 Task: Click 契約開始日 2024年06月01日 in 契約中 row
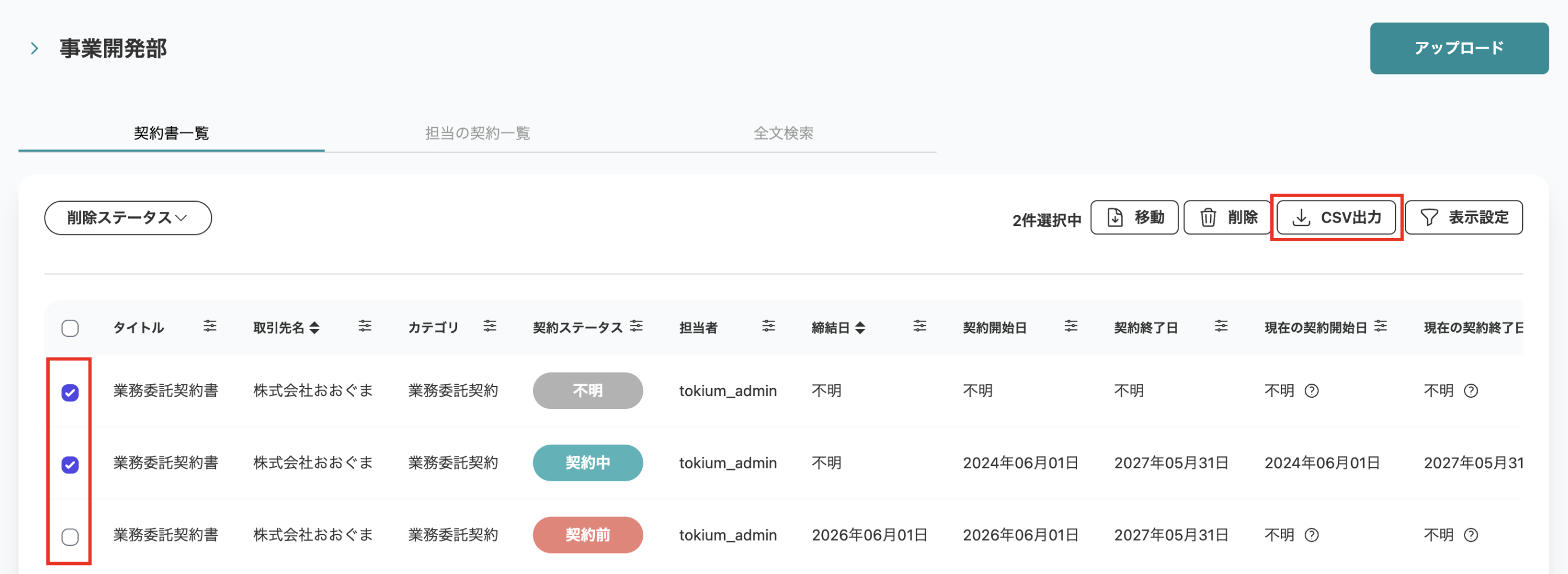(1020, 463)
